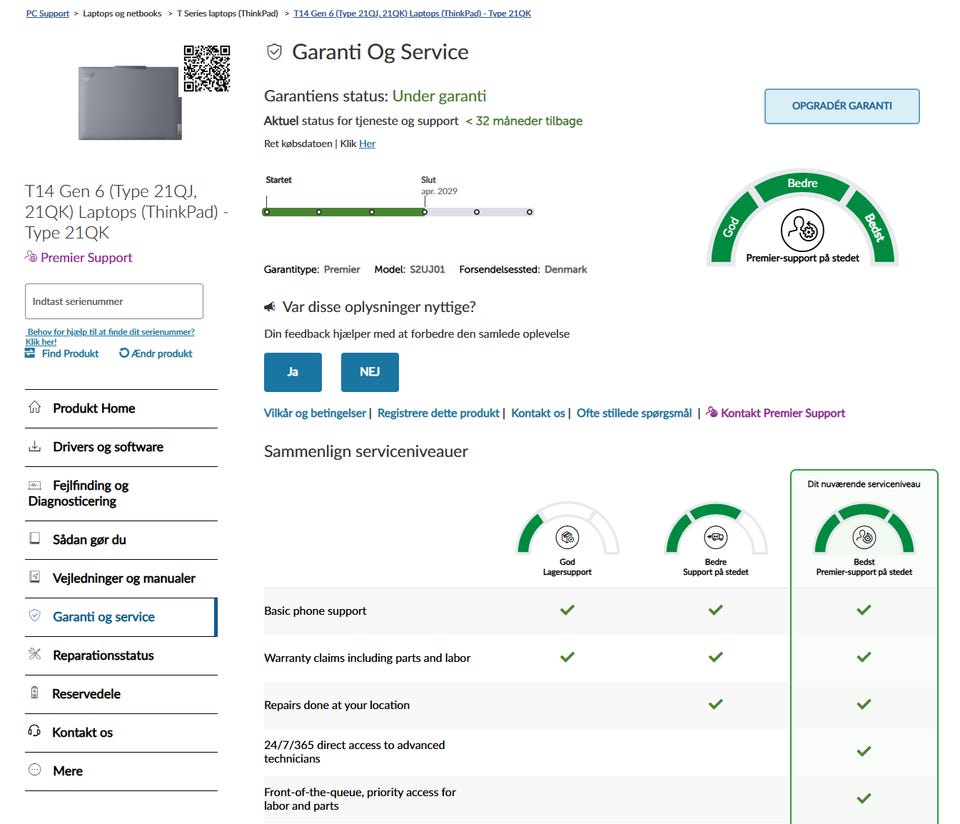The image size is (960, 824).
Task: Click 'Laptops og netbooks' breadcrumb text
Action: pyautogui.click(x=122, y=13)
